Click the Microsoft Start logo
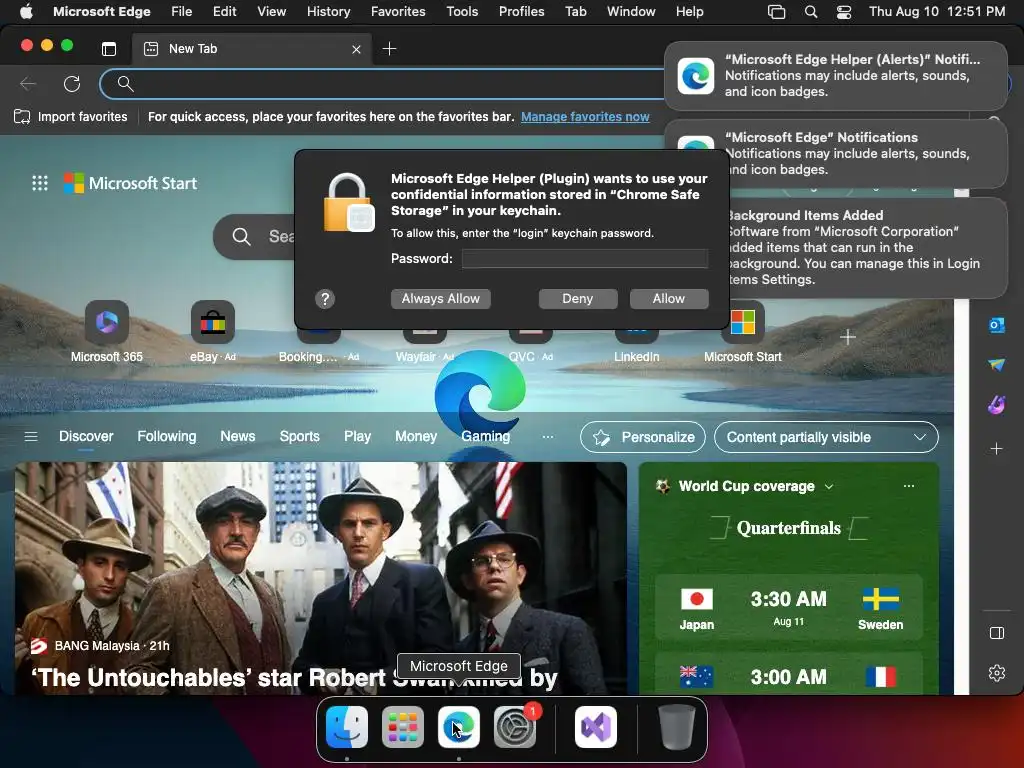Viewport: 1024px width, 768px height. 131,184
